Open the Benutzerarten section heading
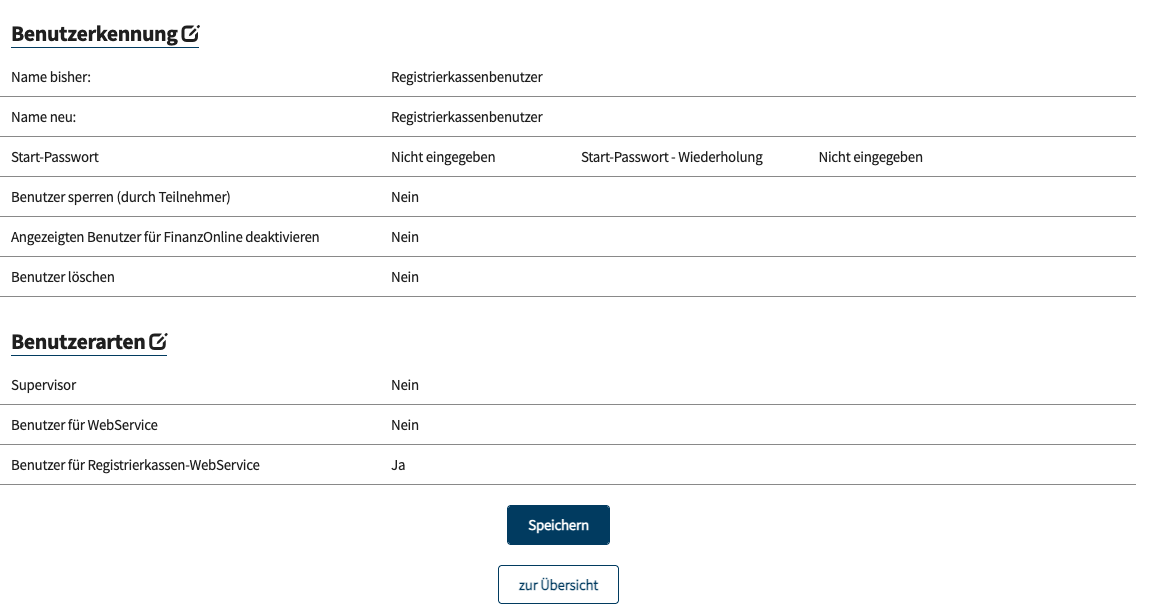Screen dimensions: 1154x609 [78, 342]
